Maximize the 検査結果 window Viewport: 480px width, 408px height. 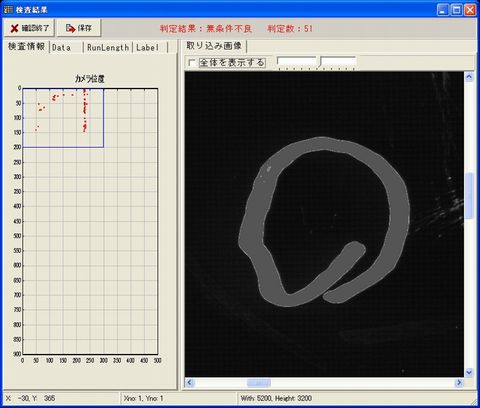pyautogui.click(x=456, y=10)
